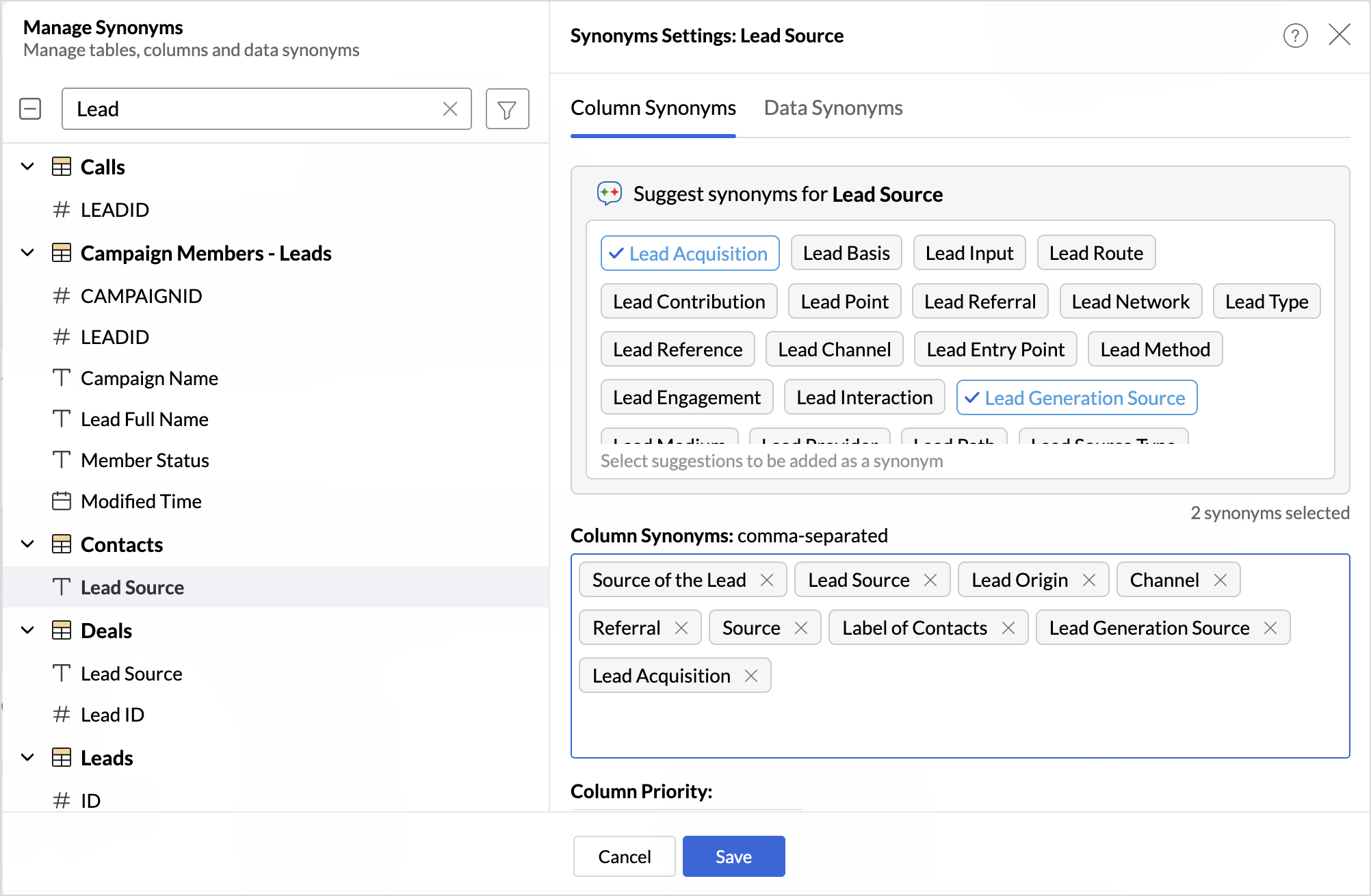This screenshot has width=1371, height=896.
Task: Remove the Channel synonym tag
Action: point(1220,580)
